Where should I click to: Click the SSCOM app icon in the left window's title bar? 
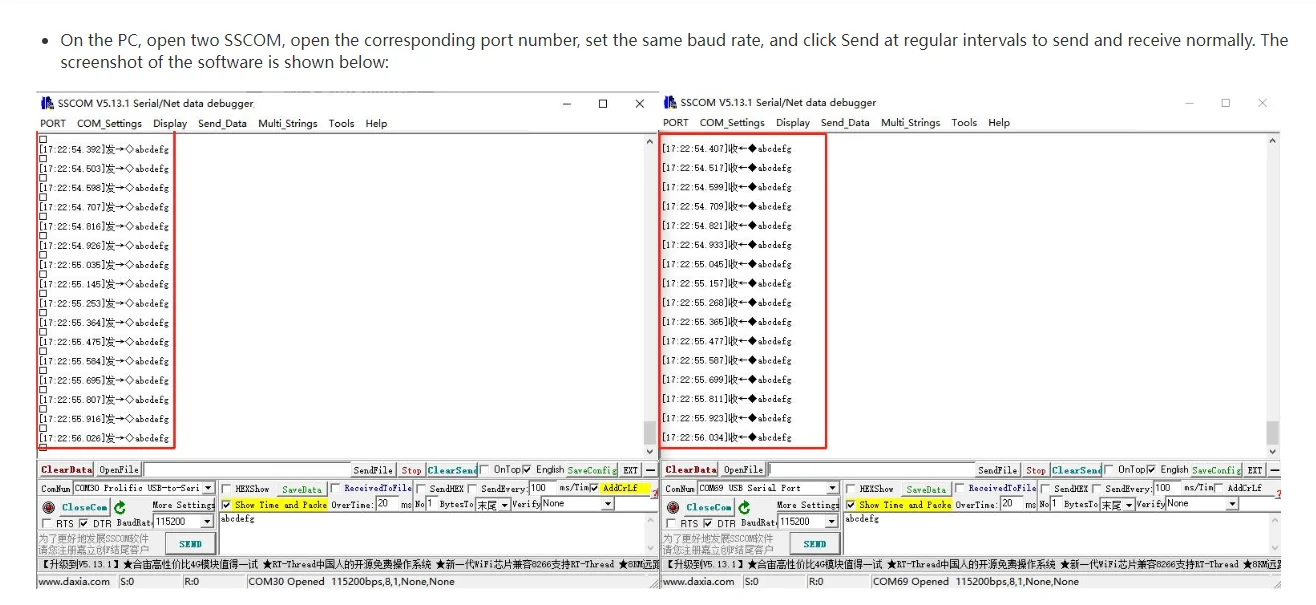point(47,103)
